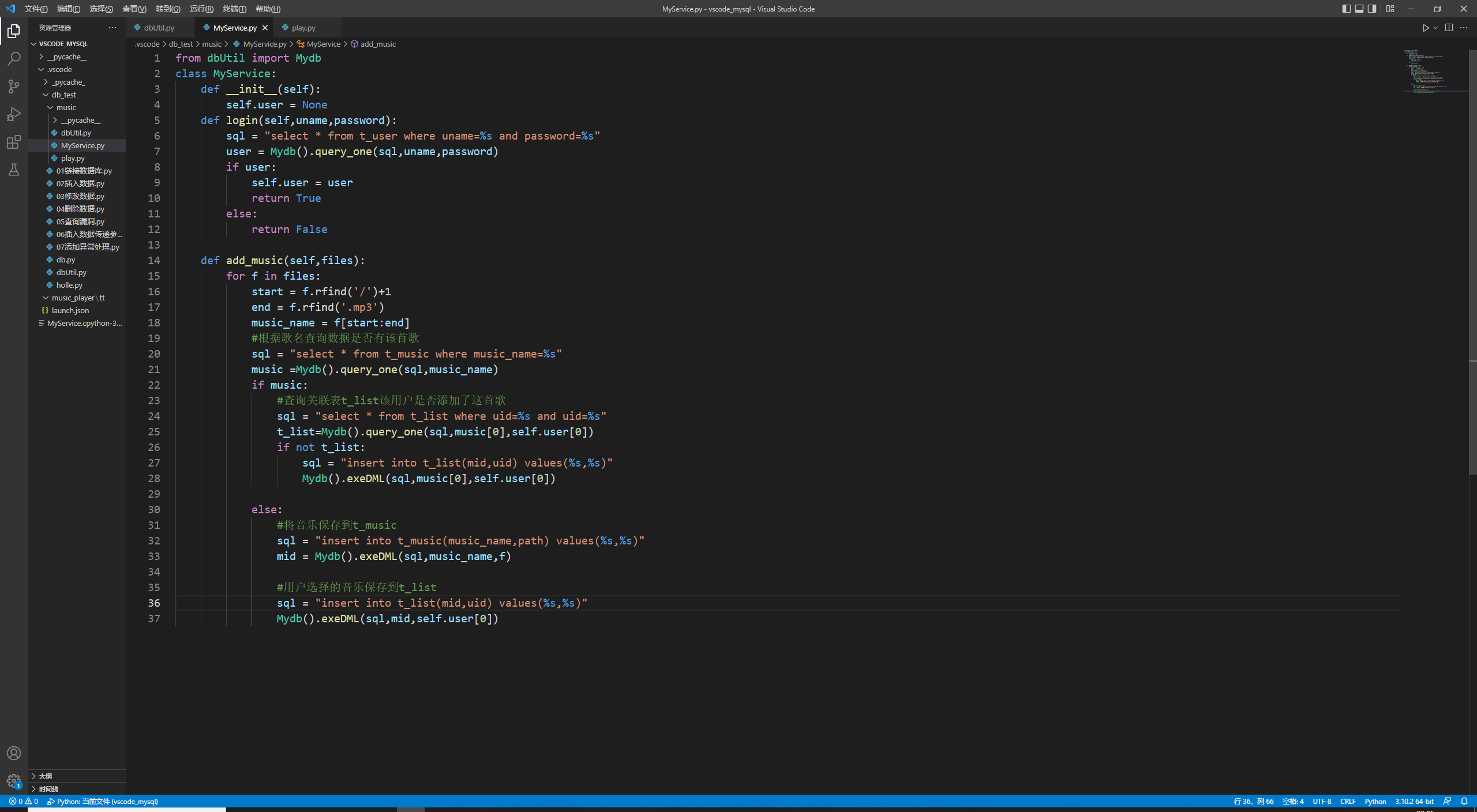Viewport: 1477px width, 812px height.
Task: Toggle primary side bar layout button
Action: [1346, 9]
